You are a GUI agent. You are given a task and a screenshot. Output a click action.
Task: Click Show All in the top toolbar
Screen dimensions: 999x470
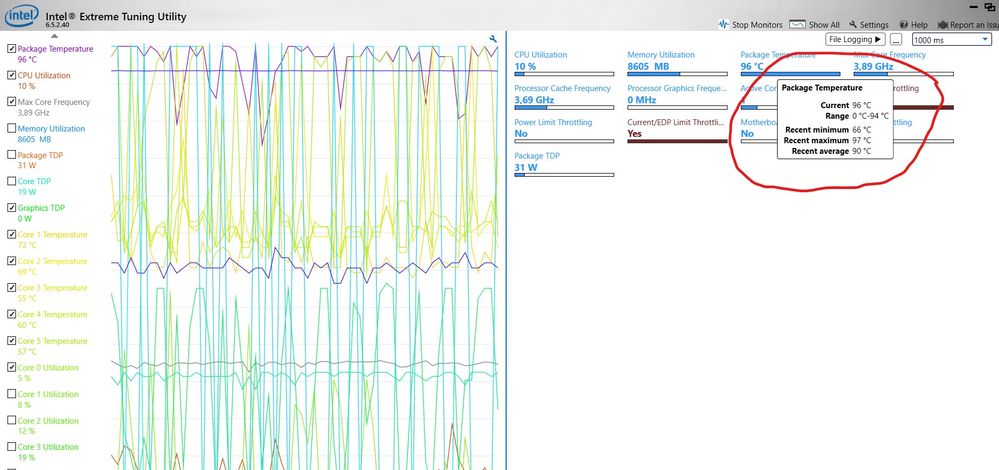[x=814, y=25]
